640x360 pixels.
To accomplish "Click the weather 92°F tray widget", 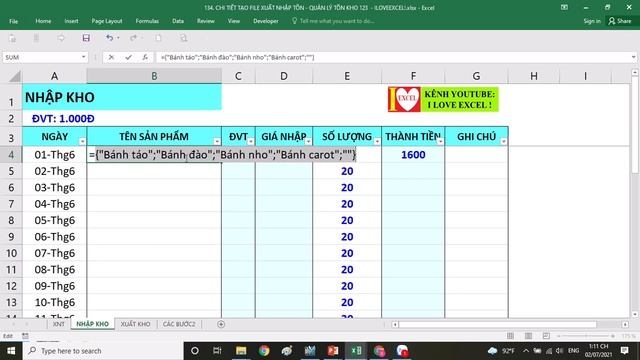I will pos(501,351).
